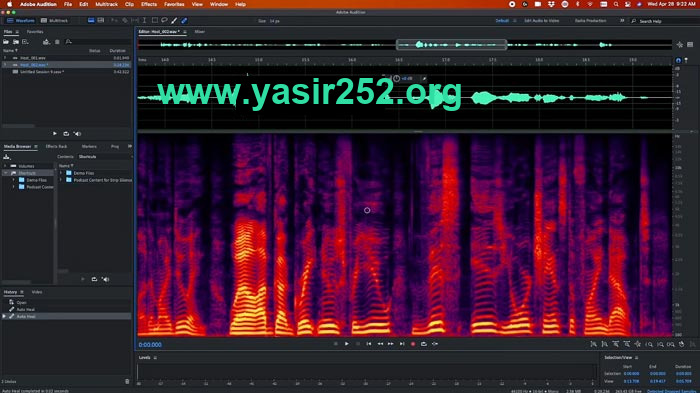Click the Zoom Out (Amplitude) icon
This screenshot has height=393, width=700.
click(x=604, y=344)
